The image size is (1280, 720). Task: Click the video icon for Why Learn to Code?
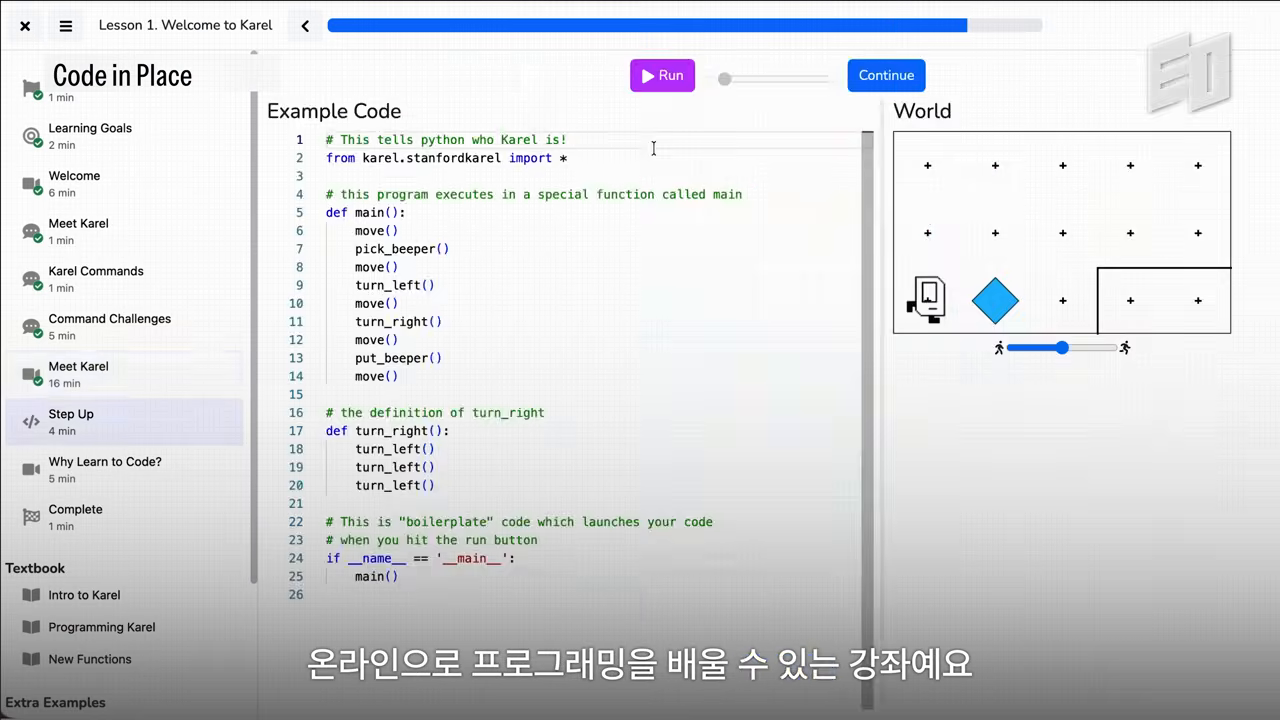click(x=32, y=470)
